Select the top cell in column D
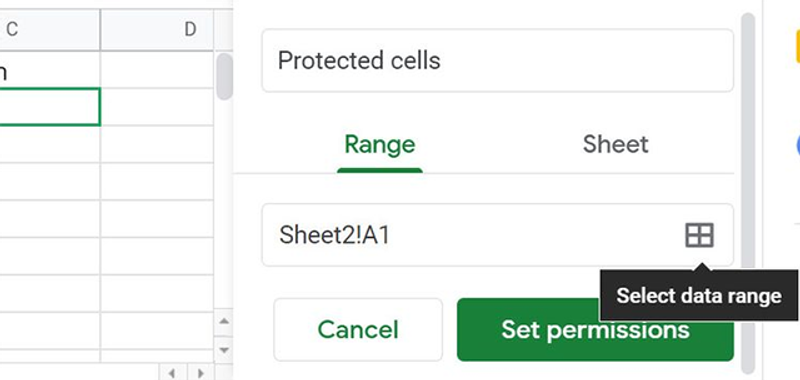This screenshot has height=380, width=800. coord(157,69)
